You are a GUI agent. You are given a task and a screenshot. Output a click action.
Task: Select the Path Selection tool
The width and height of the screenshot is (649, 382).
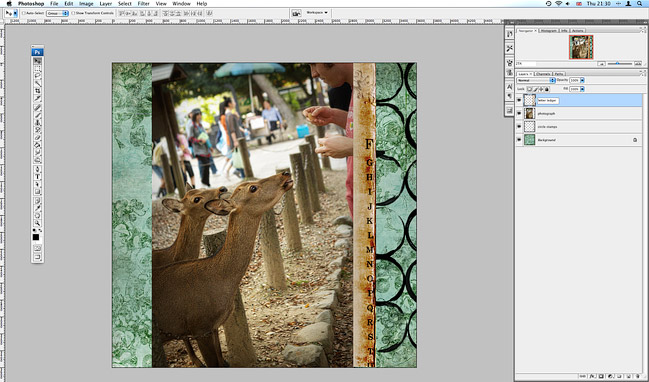tap(37, 184)
